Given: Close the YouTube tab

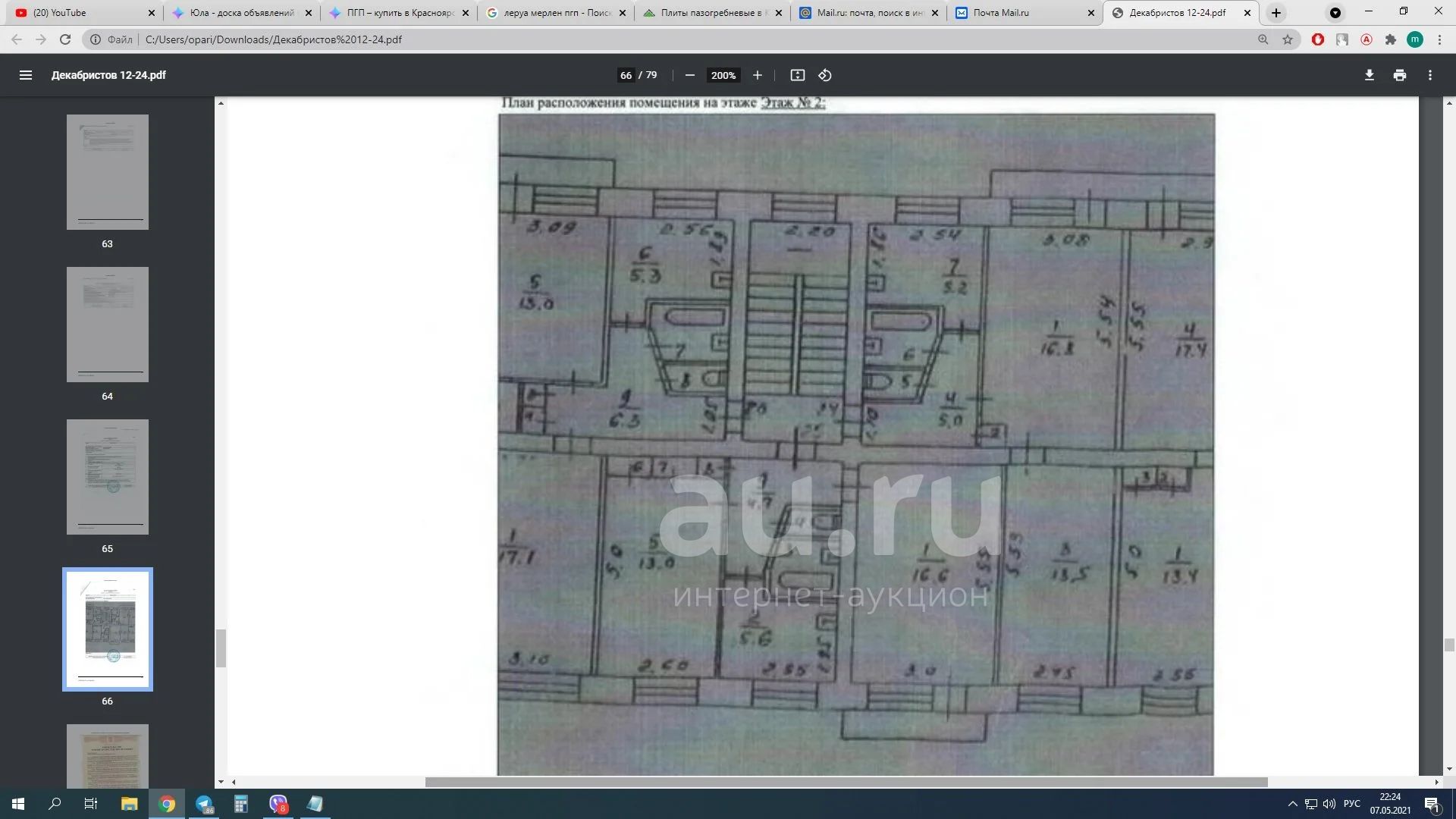Looking at the screenshot, I should click(x=152, y=13).
